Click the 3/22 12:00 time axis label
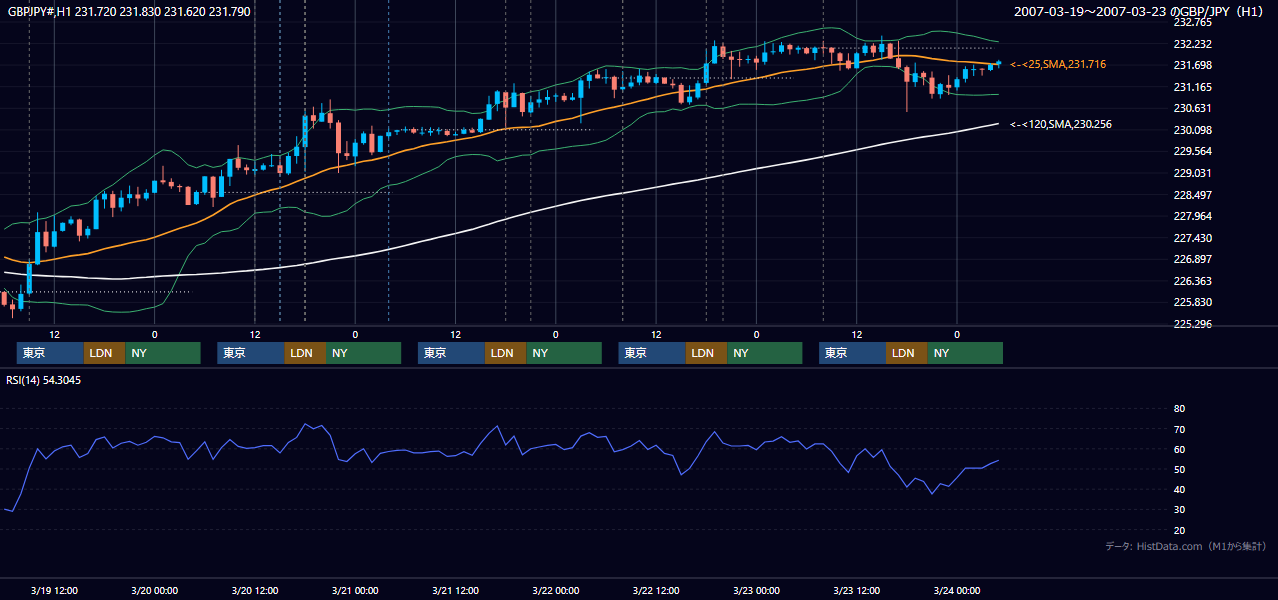 click(656, 590)
